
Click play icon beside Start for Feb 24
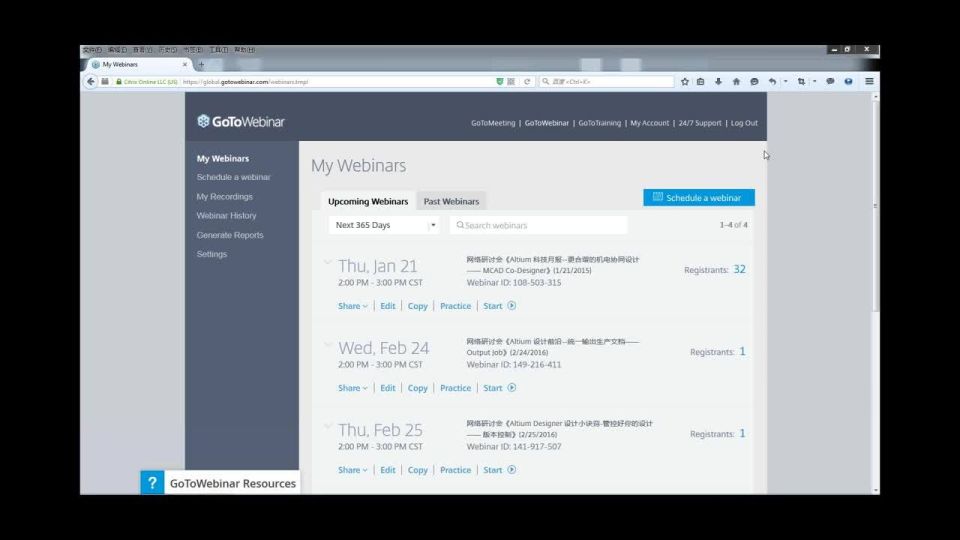(x=512, y=388)
